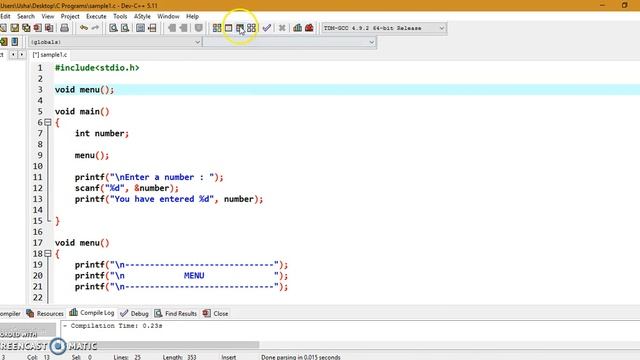Image resolution: width=640 pixels, height=360 pixels.
Task: Click the left-pane tab scroll left arrow
Action: (x=13, y=54)
